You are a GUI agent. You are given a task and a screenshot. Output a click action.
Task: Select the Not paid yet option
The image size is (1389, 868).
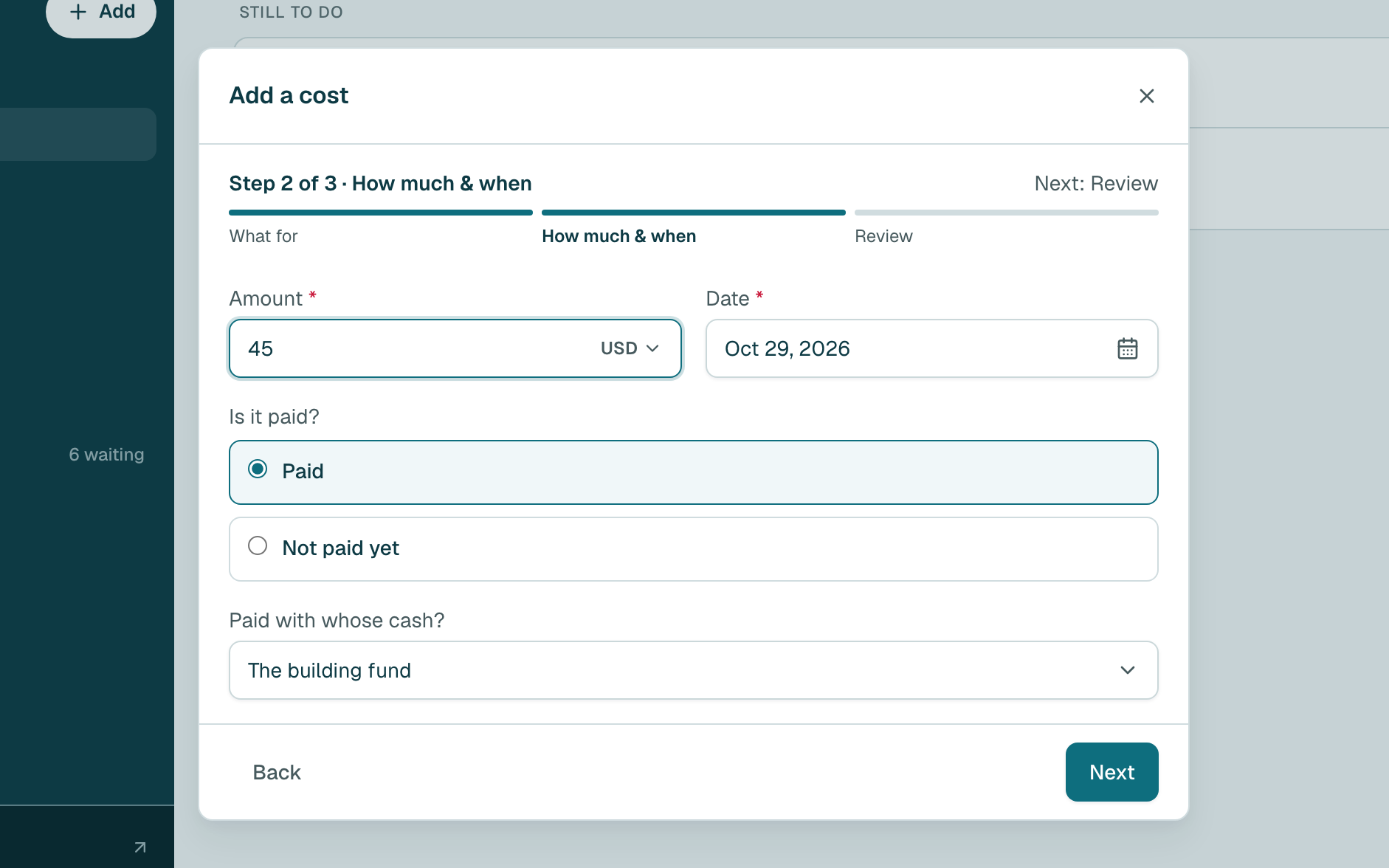[x=693, y=549]
